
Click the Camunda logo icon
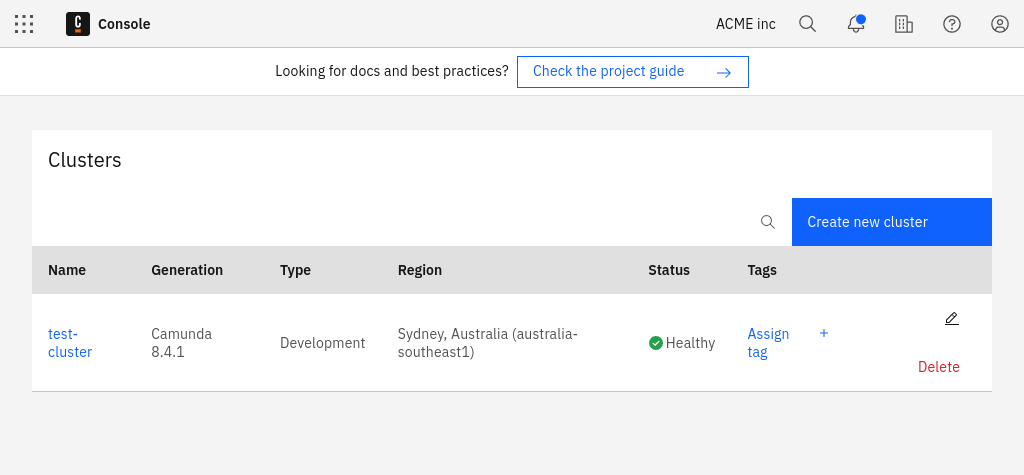coord(78,24)
